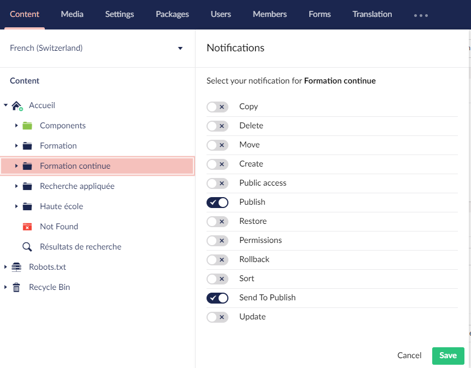Enable the Rollback notification toggle
The image size is (471, 368).
tap(217, 260)
